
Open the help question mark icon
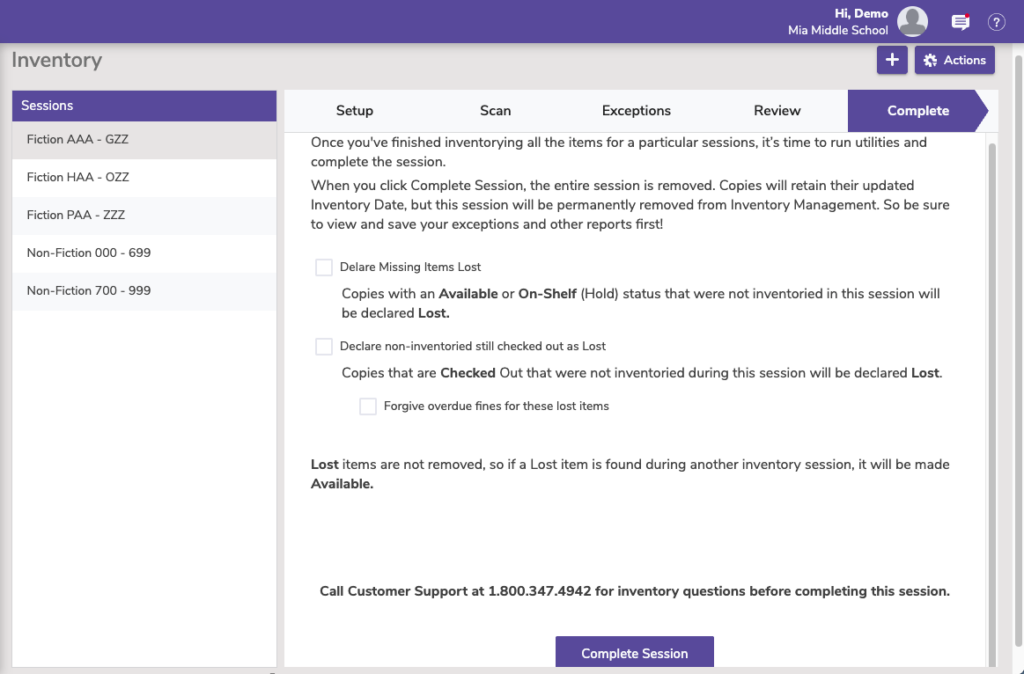click(996, 22)
